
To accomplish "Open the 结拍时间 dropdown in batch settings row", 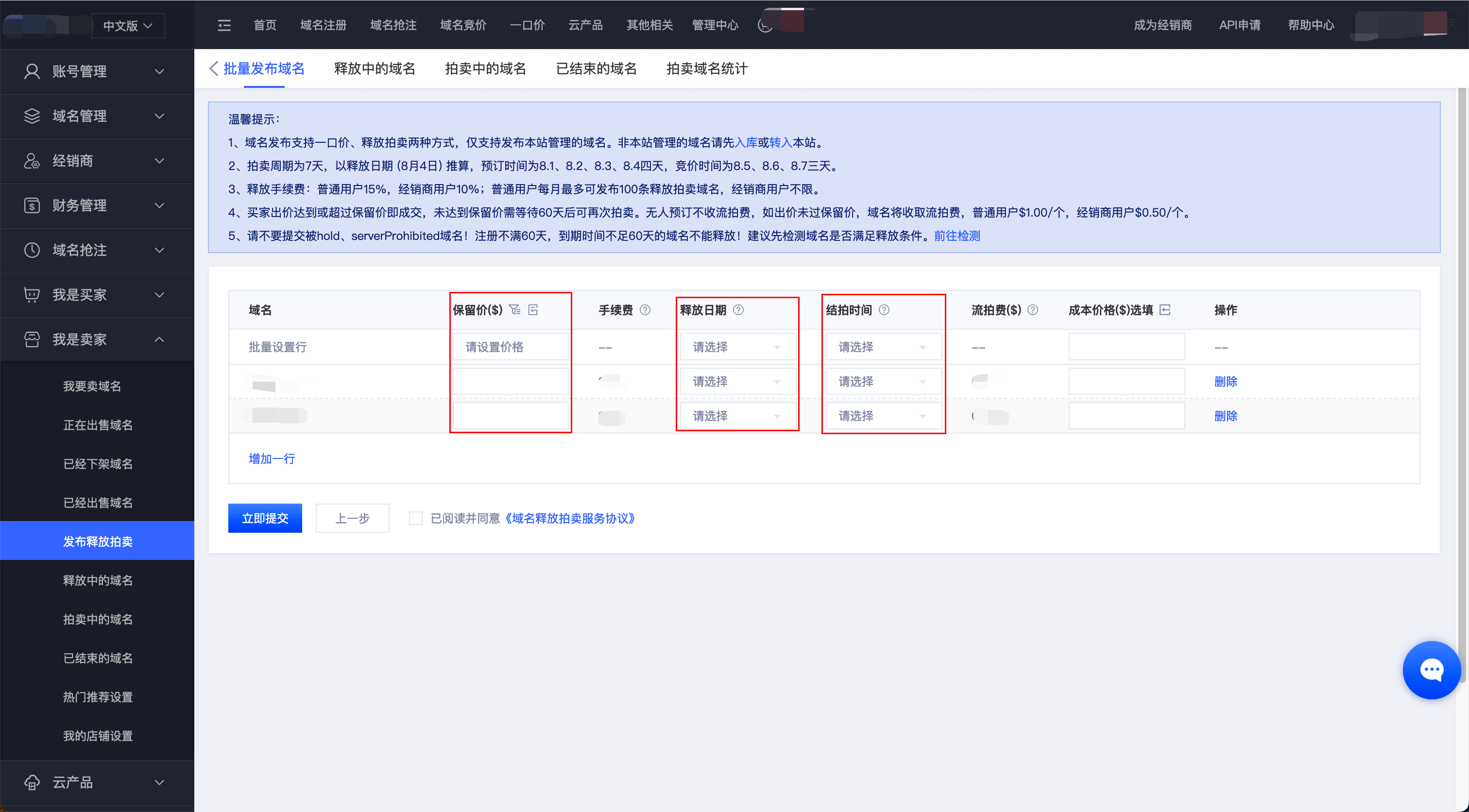I will point(883,347).
